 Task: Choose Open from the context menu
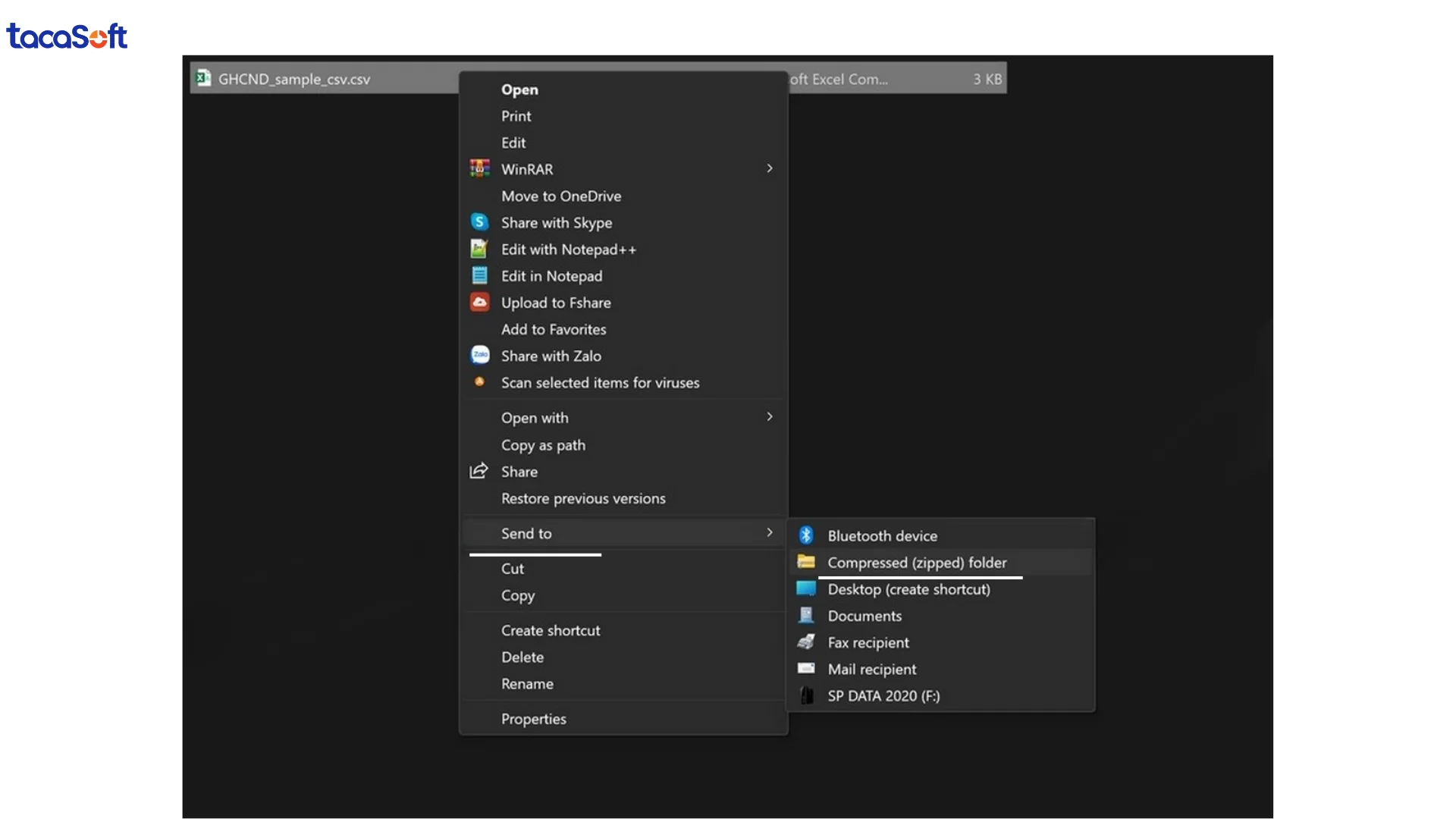click(x=623, y=89)
